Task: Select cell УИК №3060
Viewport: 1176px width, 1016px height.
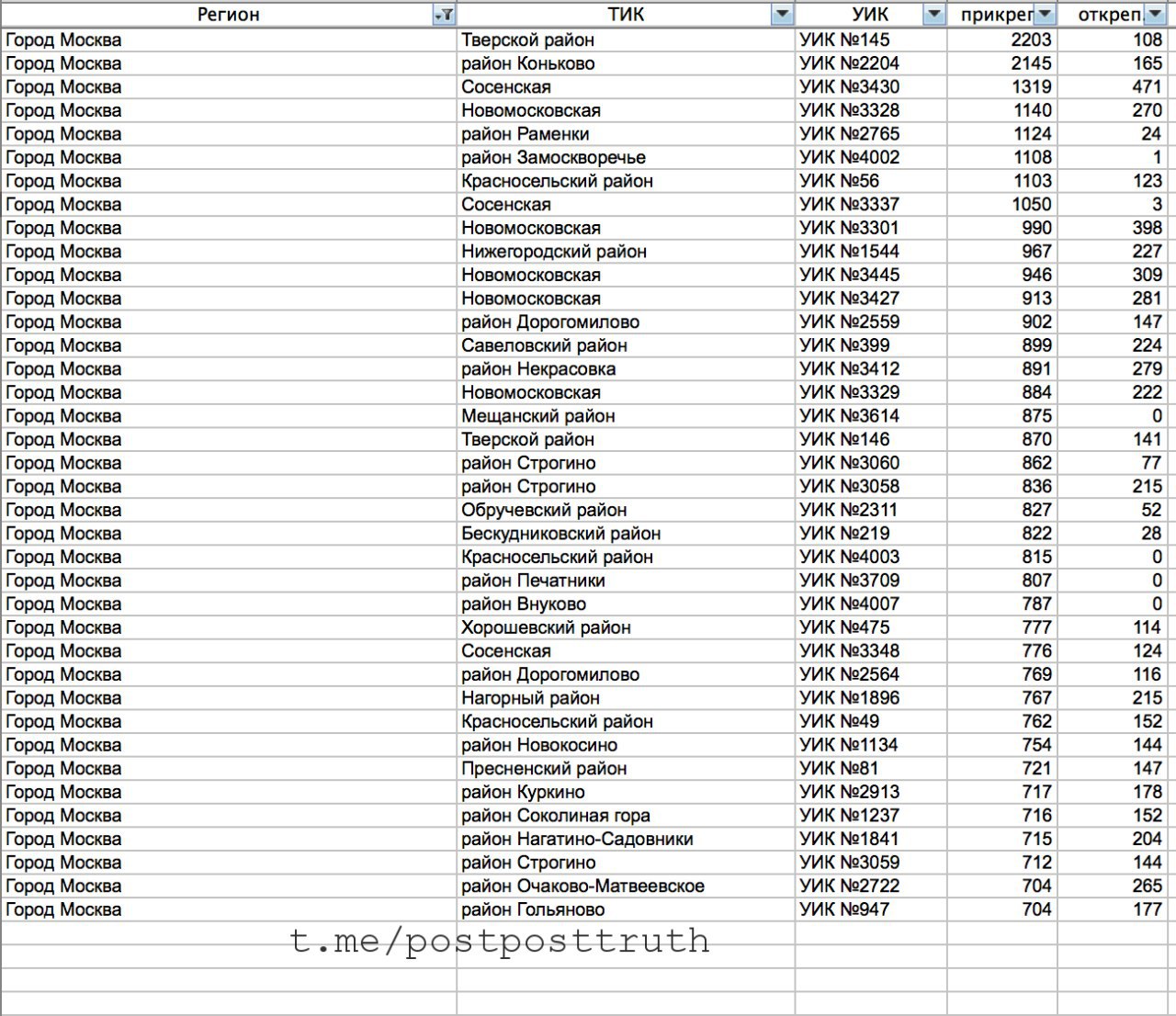Action: [871, 463]
